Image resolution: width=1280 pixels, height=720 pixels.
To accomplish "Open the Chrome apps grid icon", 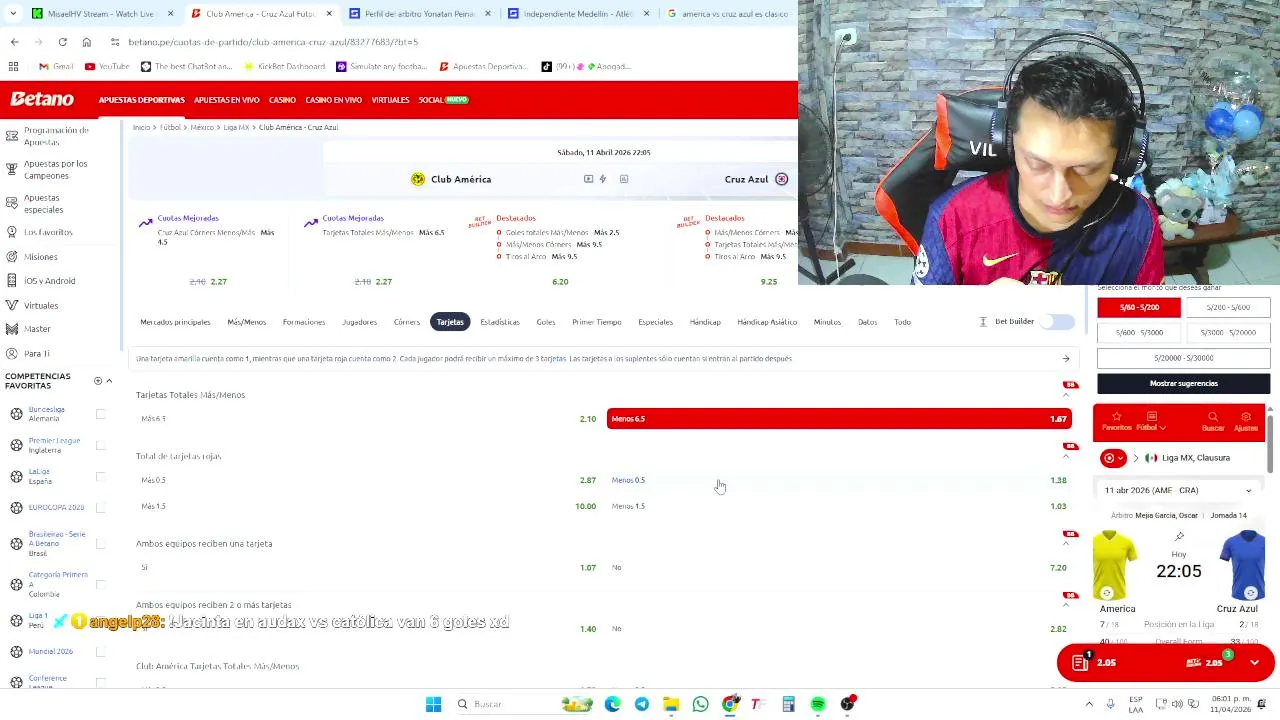I will (x=13, y=66).
